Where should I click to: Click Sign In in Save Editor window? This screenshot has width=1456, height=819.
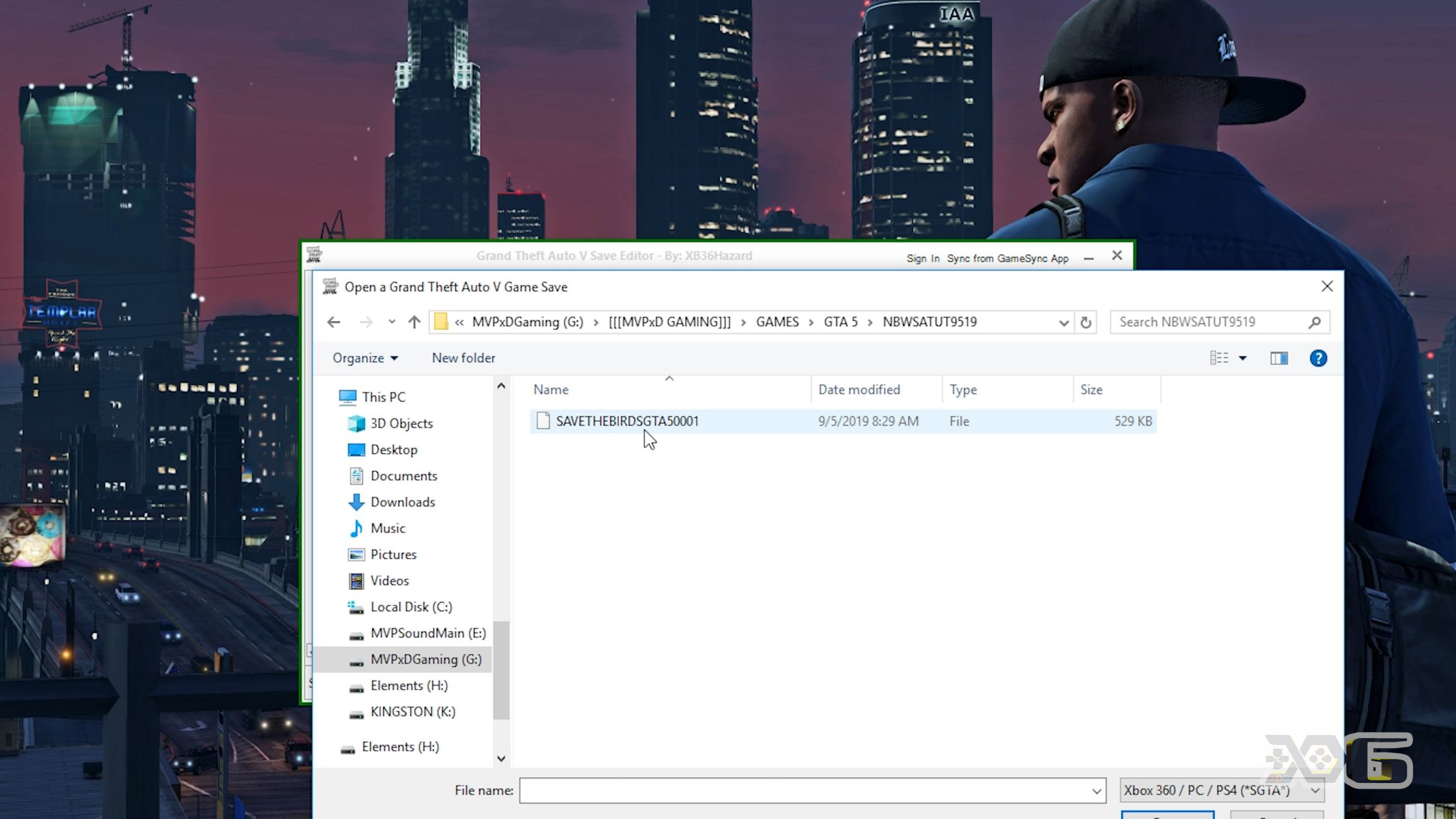point(923,258)
